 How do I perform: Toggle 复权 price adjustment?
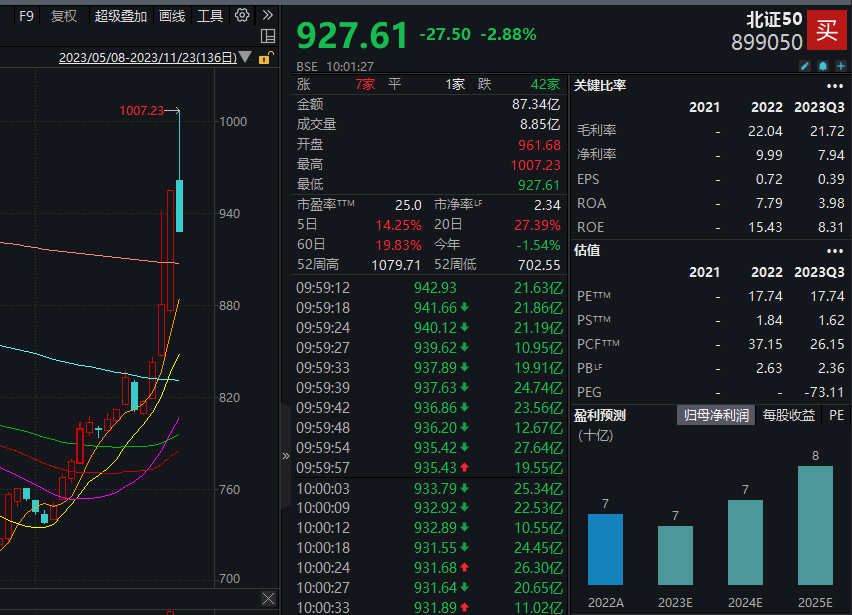[64, 16]
